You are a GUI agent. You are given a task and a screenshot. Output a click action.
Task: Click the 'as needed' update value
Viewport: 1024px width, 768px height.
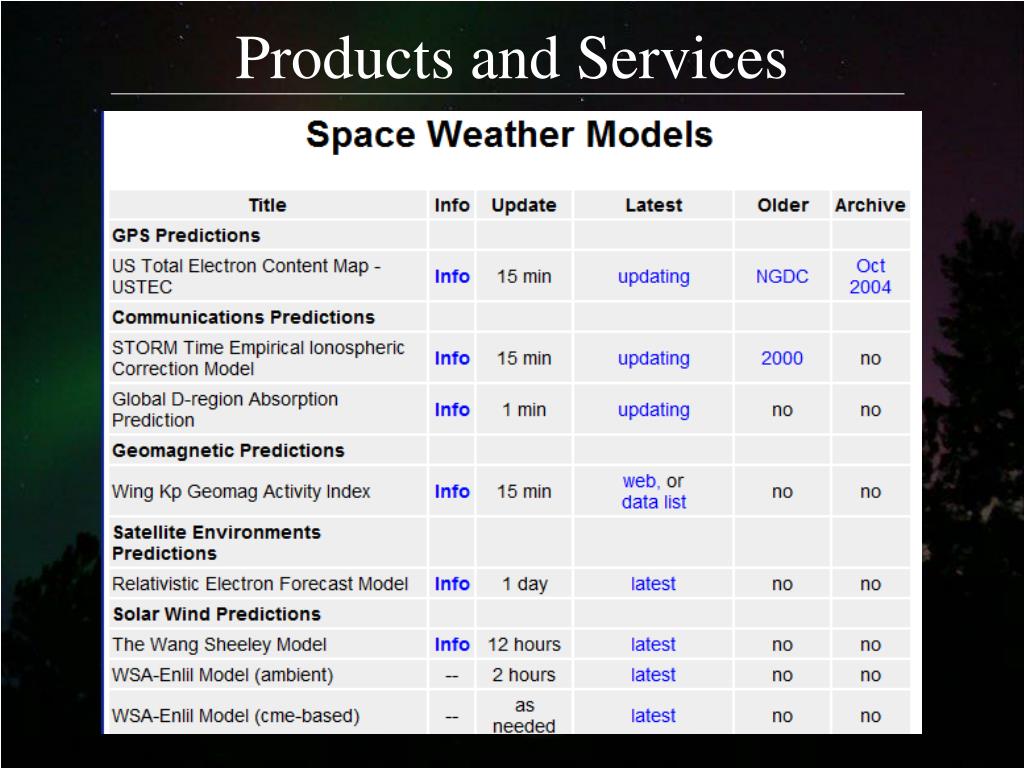pyautogui.click(x=524, y=715)
